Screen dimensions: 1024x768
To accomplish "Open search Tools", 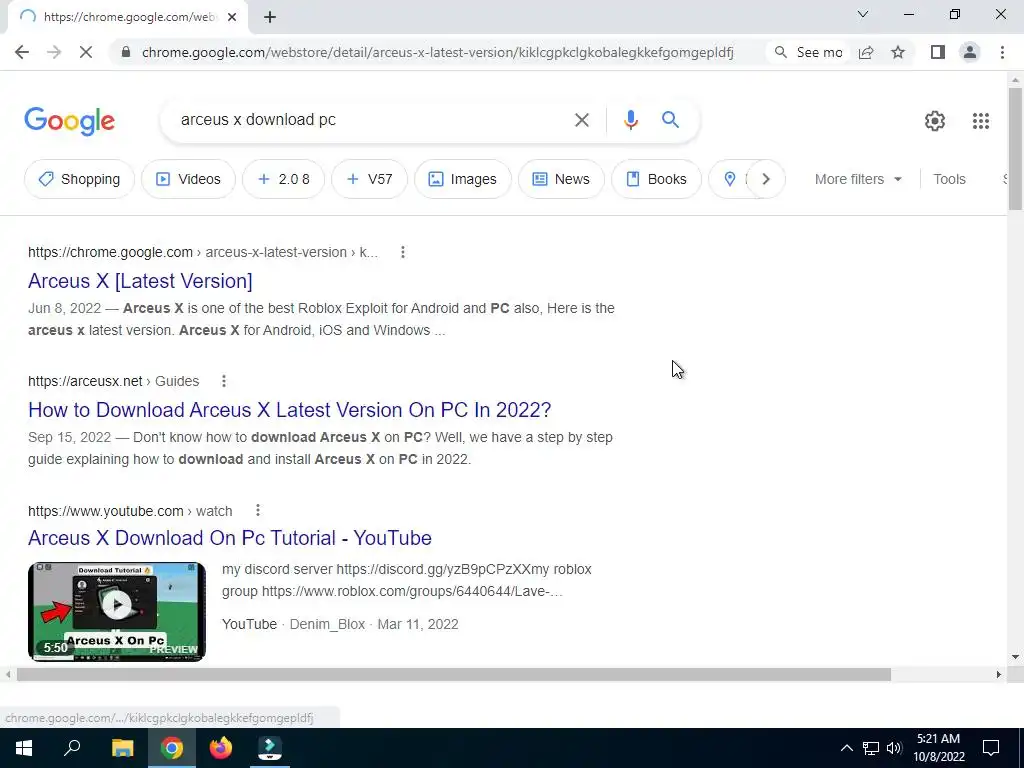I will [949, 179].
